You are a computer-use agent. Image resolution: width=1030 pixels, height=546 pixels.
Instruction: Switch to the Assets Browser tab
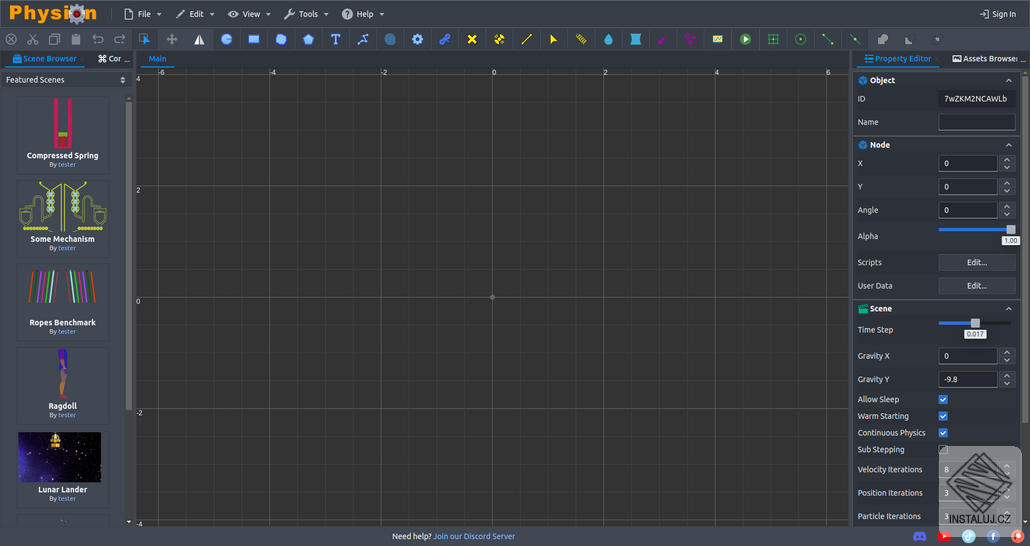tap(990, 59)
